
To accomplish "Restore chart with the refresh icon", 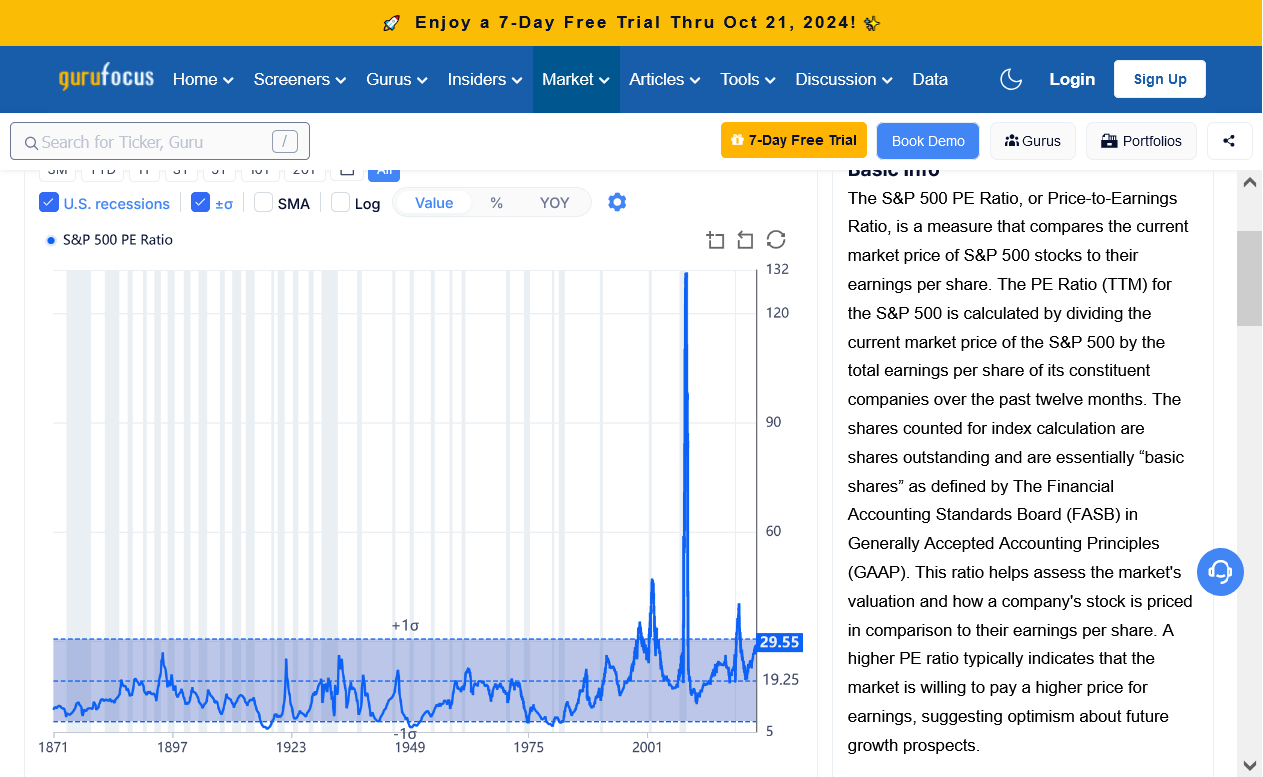I will tap(776, 240).
